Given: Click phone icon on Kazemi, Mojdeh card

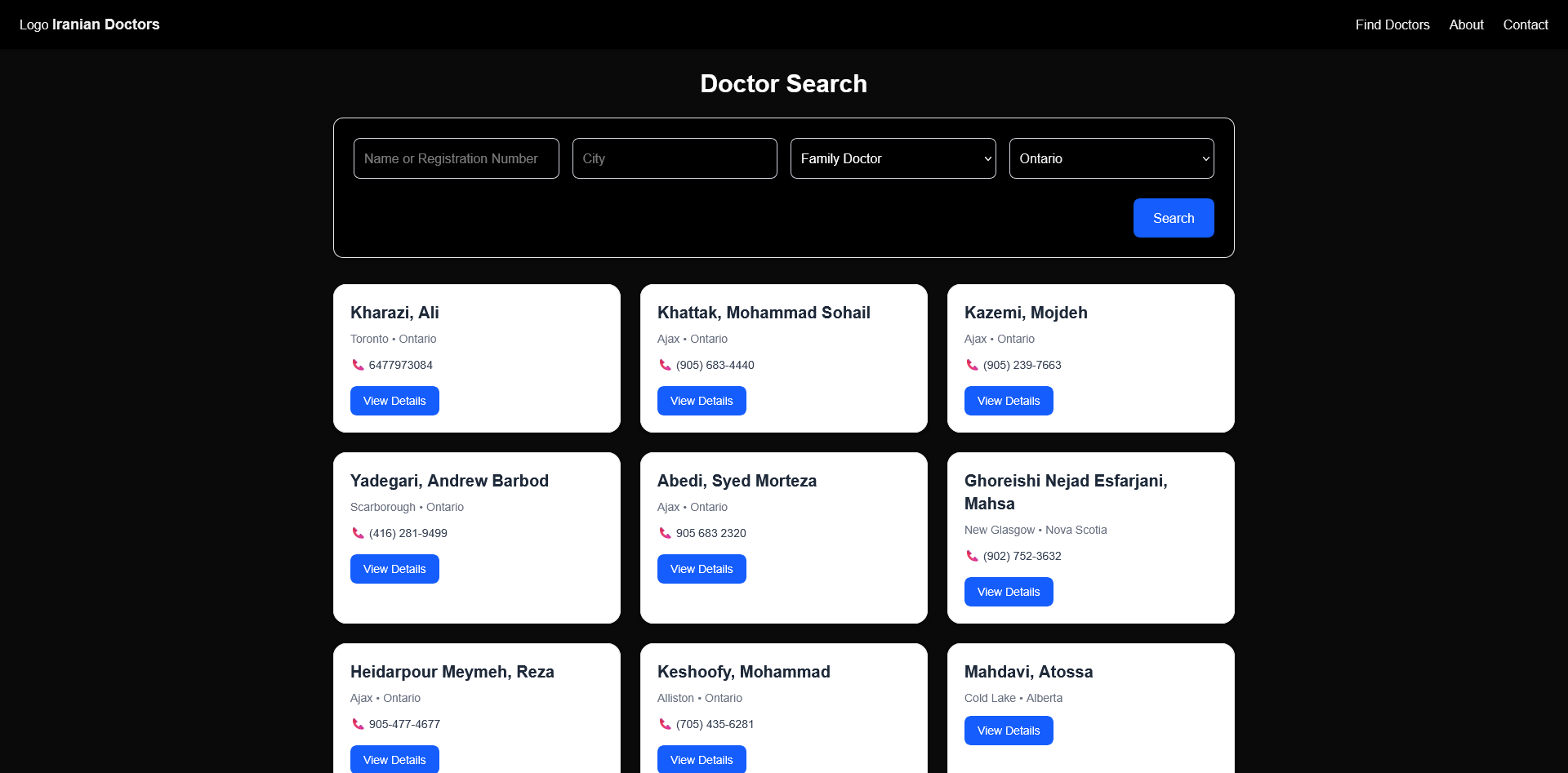Looking at the screenshot, I should (972, 365).
